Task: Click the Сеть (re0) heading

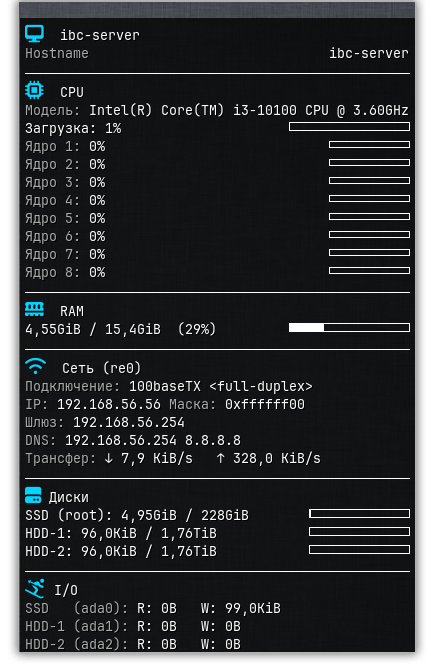Action: tap(101, 368)
